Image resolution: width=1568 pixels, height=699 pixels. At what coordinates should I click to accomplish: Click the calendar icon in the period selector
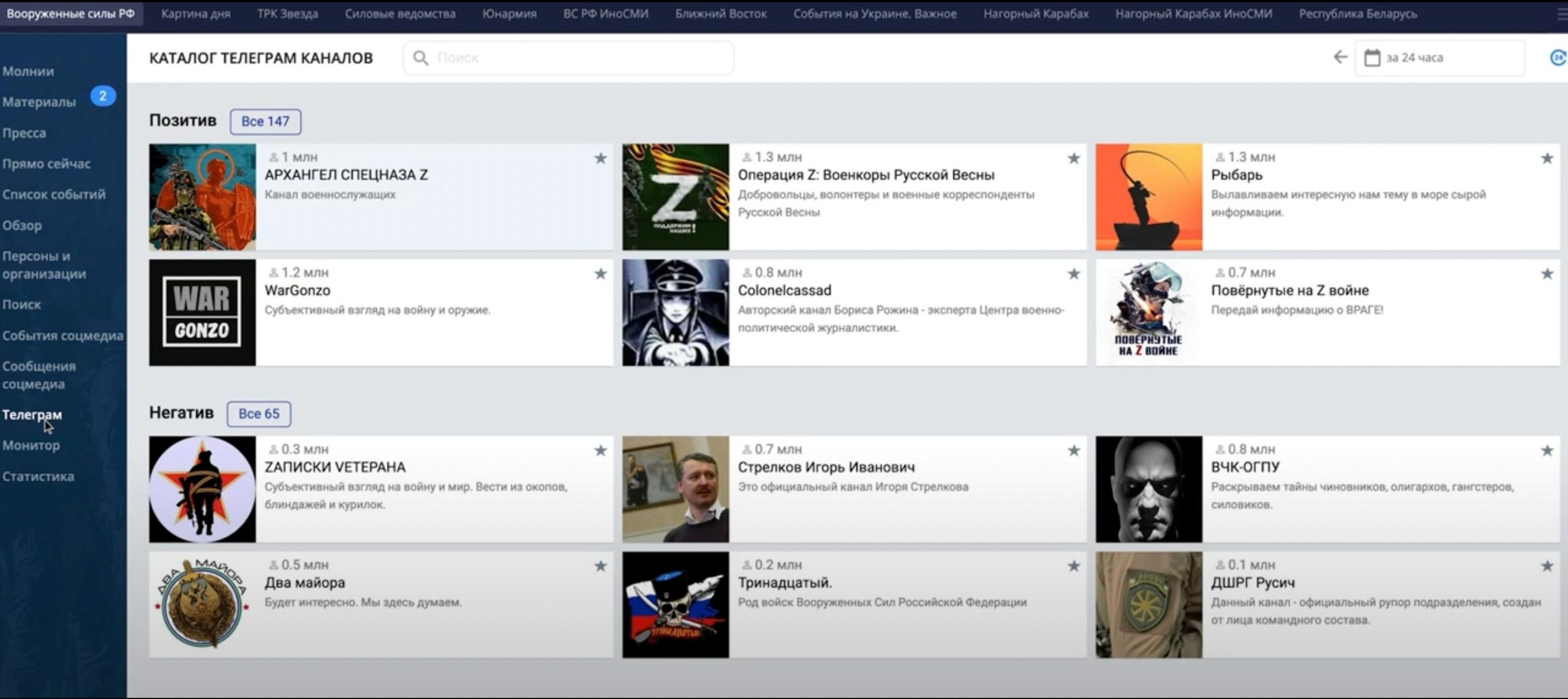[x=1372, y=58]
